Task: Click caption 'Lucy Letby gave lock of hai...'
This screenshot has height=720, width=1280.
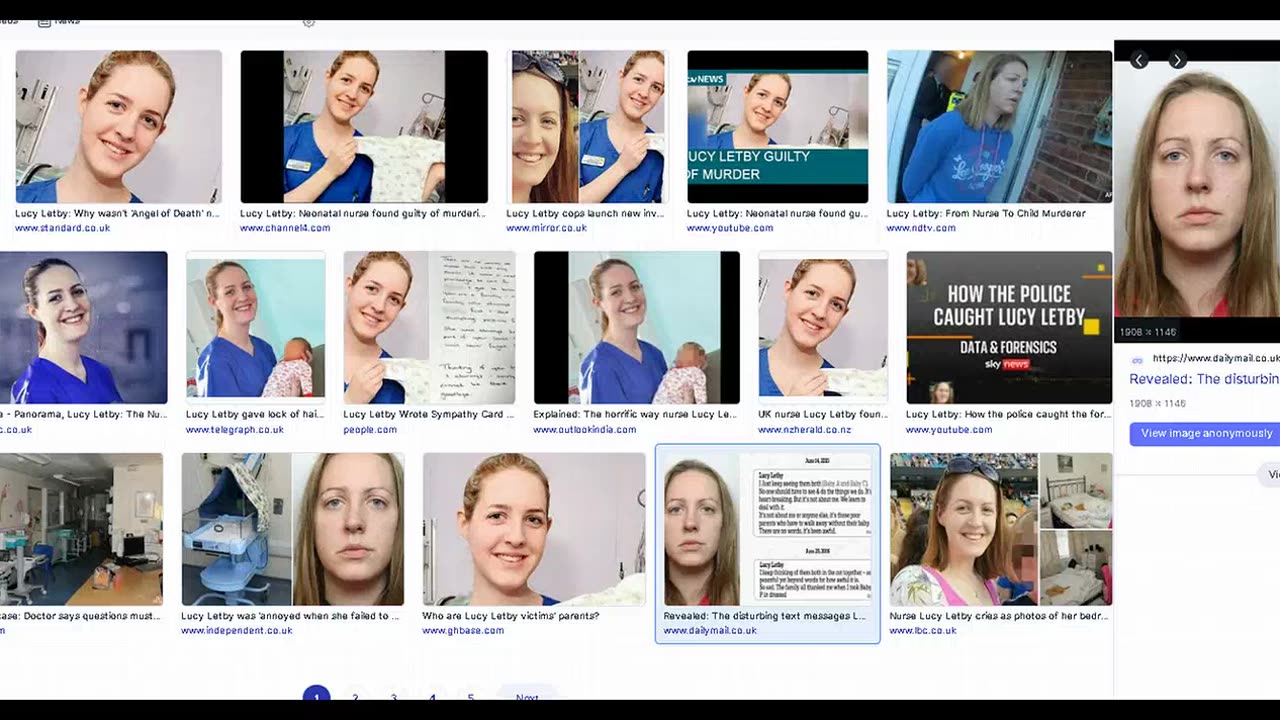Action: click(x=254, y=415)
